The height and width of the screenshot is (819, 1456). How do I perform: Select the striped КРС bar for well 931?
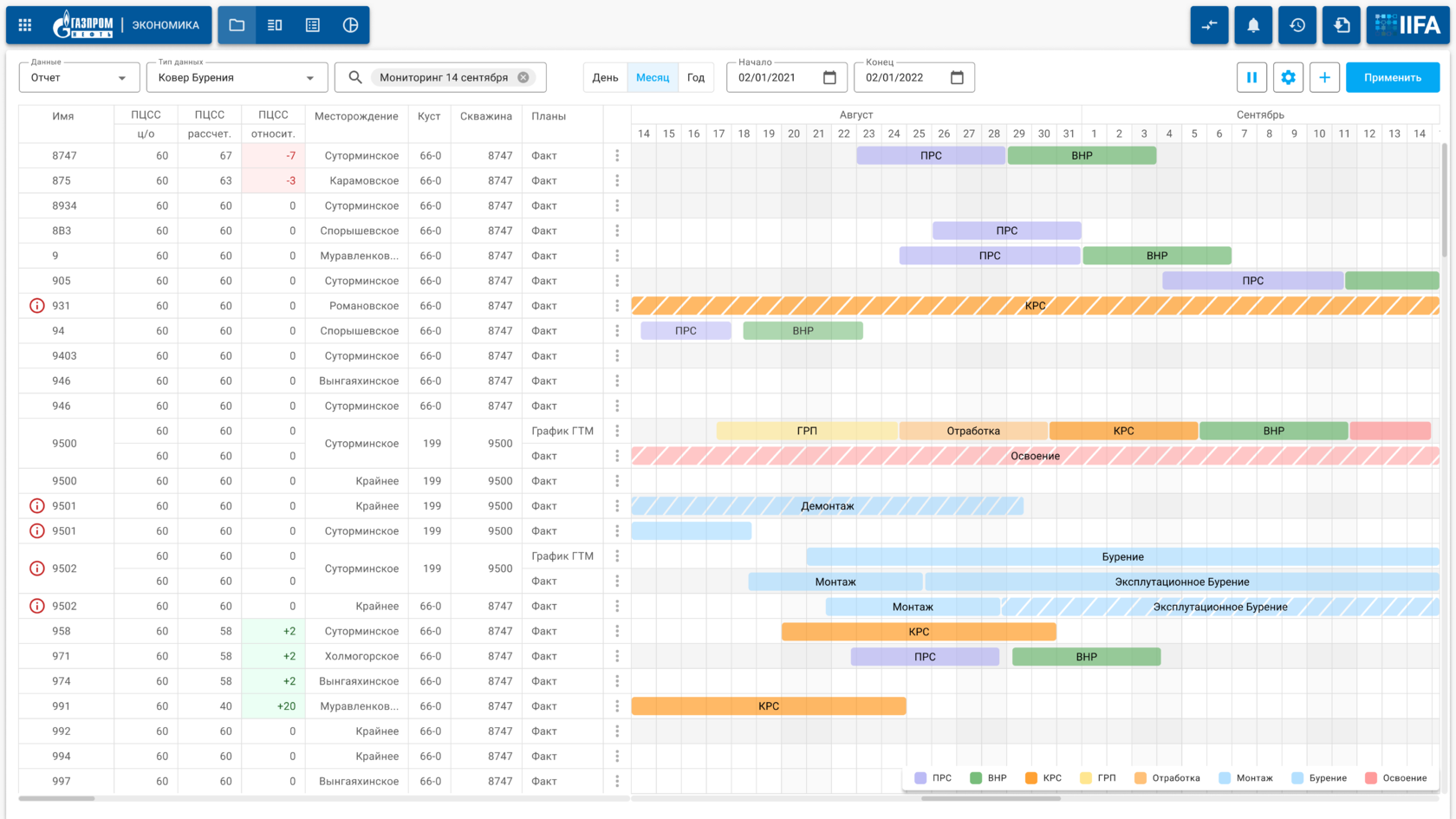(x=1035, y=306)
